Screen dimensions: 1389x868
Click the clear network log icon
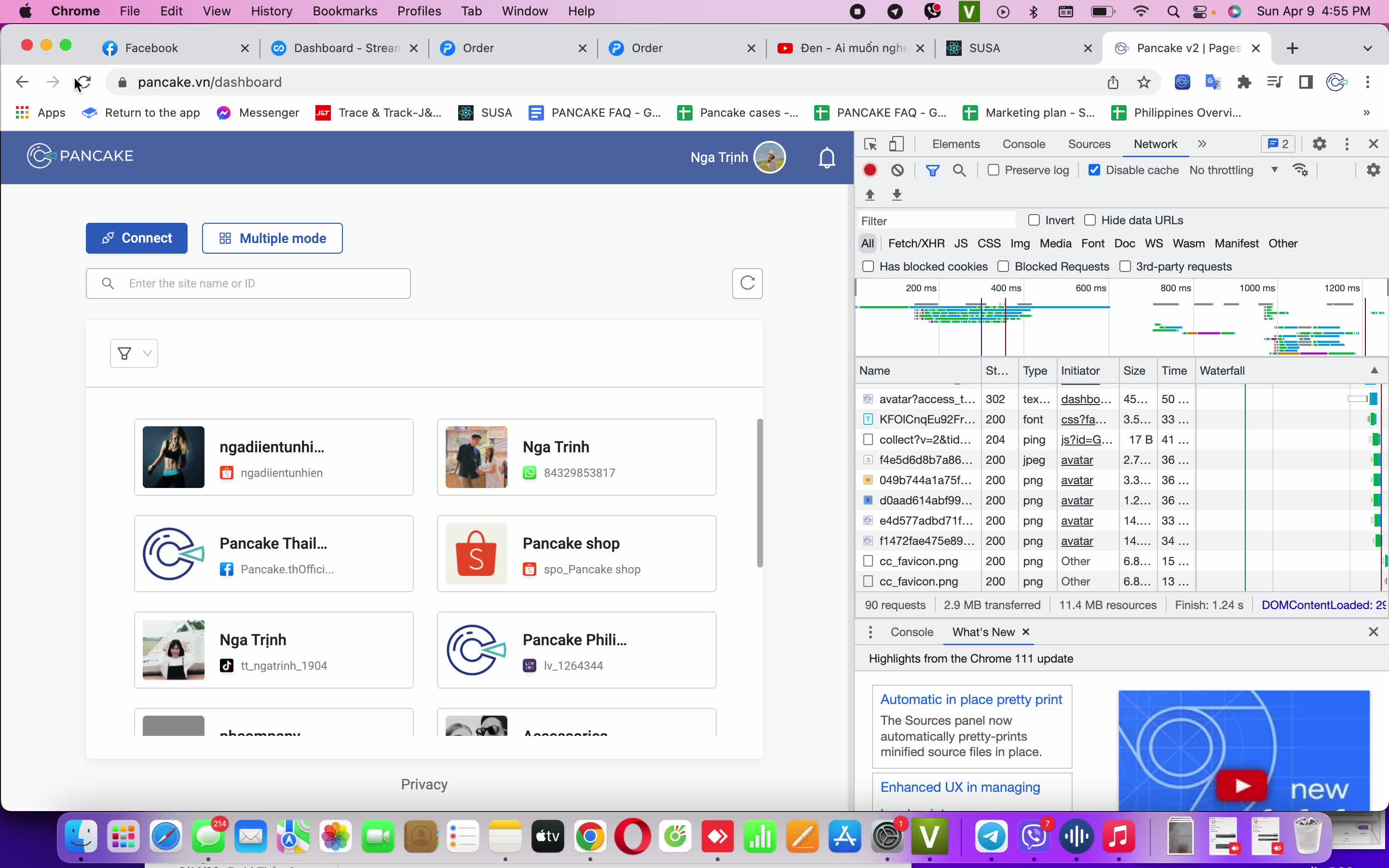pyautogui.click(x=898, y=170)
